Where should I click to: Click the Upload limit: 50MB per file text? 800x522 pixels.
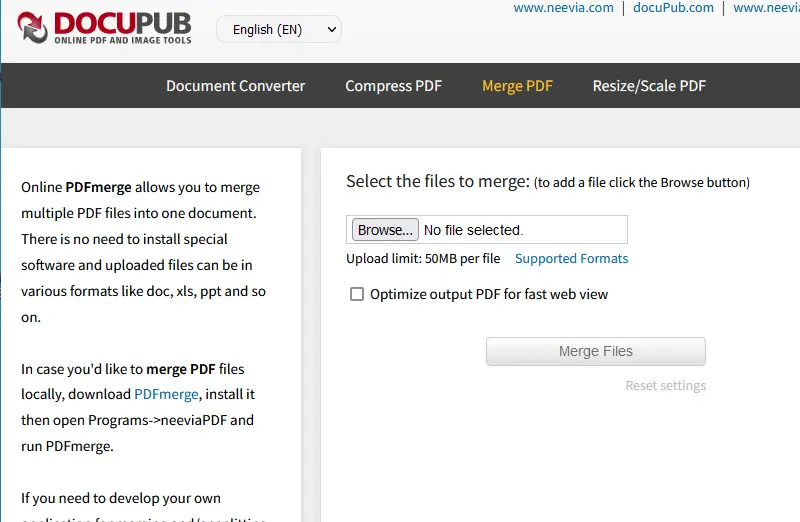pyautogui.click(x=423, y=259)
